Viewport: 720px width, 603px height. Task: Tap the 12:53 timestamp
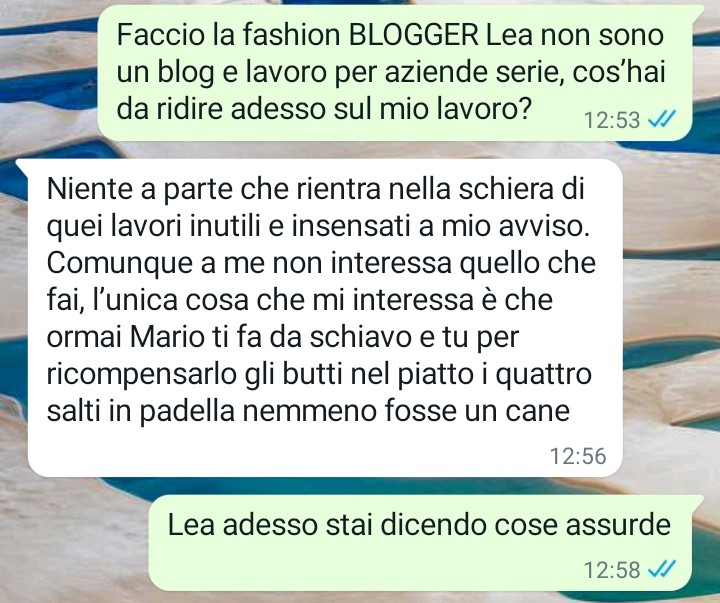612,120
